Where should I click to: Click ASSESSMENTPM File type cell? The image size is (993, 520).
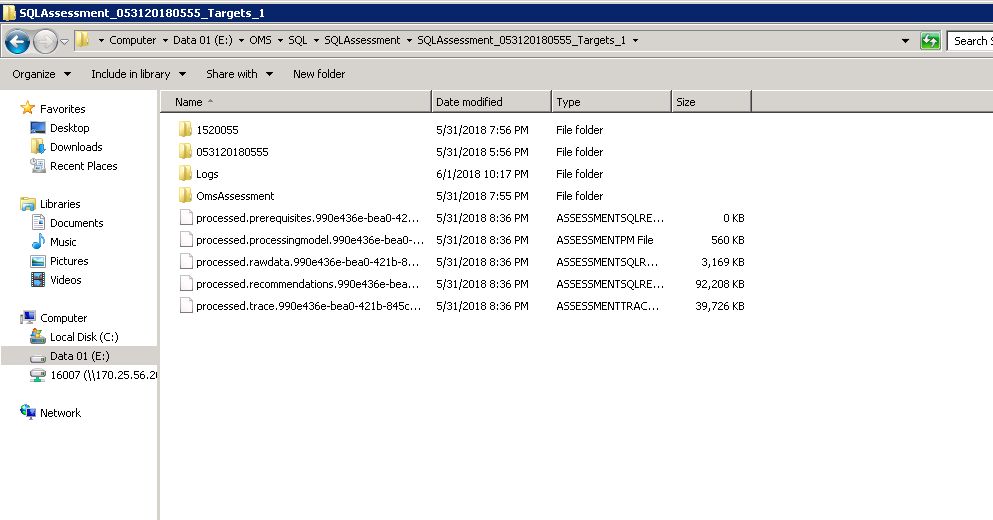[605, 240]
